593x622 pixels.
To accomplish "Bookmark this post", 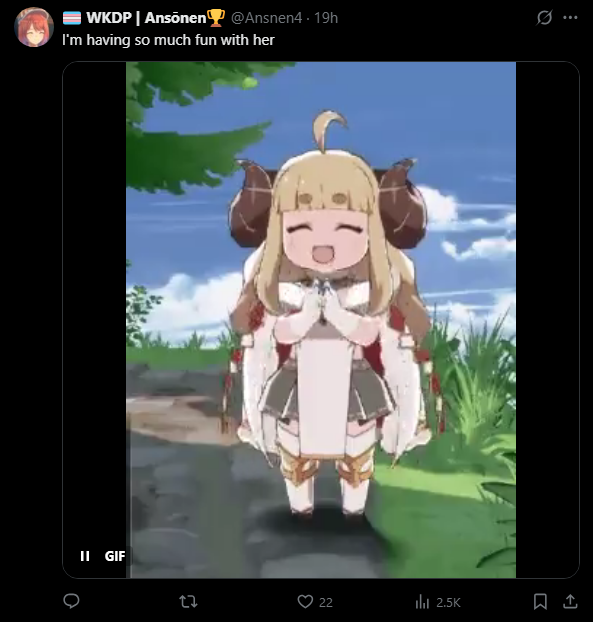I will [540, 602].
